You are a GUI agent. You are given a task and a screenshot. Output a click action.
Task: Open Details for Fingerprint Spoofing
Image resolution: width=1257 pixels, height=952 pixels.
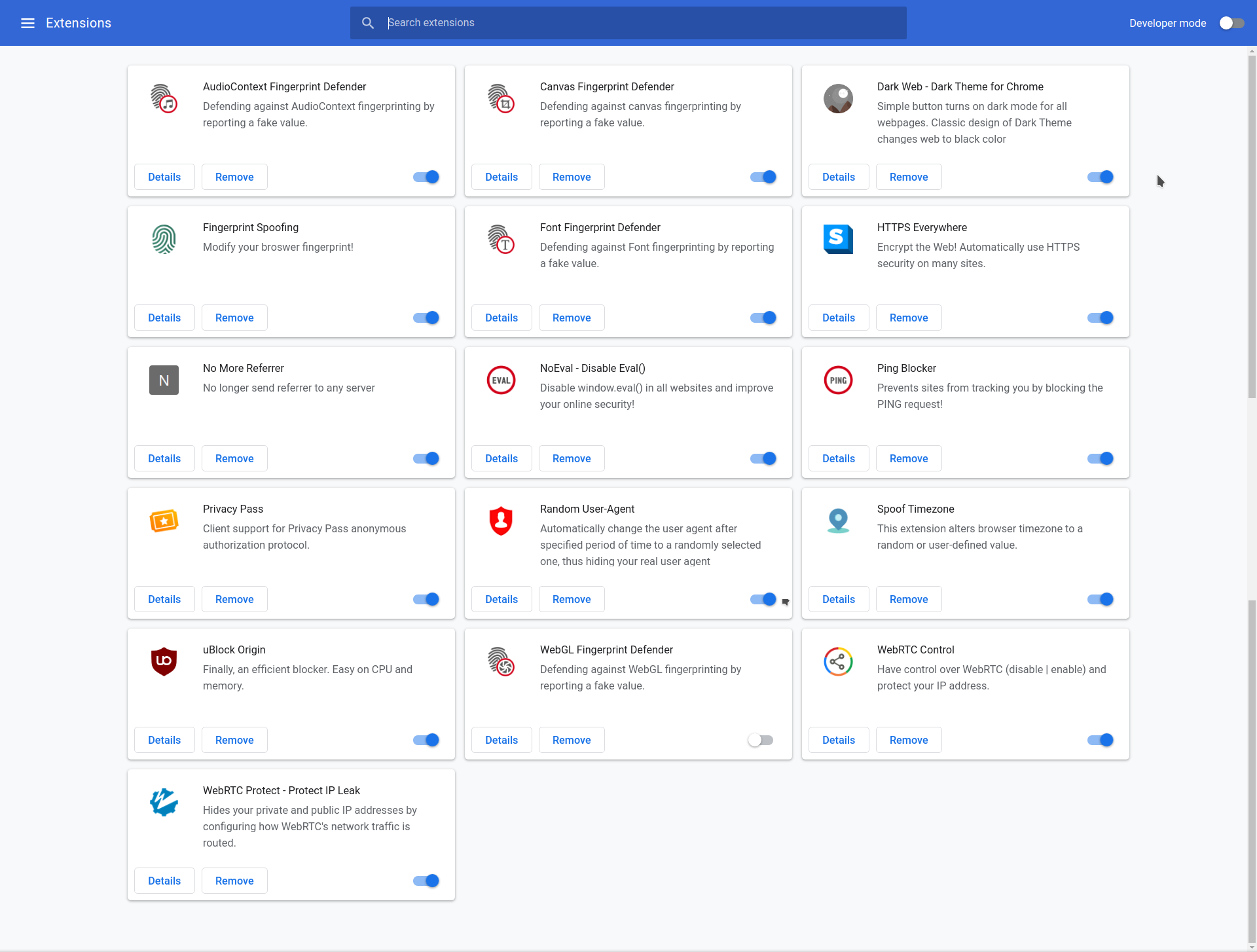pyautogui.click(x=164, y=317)
